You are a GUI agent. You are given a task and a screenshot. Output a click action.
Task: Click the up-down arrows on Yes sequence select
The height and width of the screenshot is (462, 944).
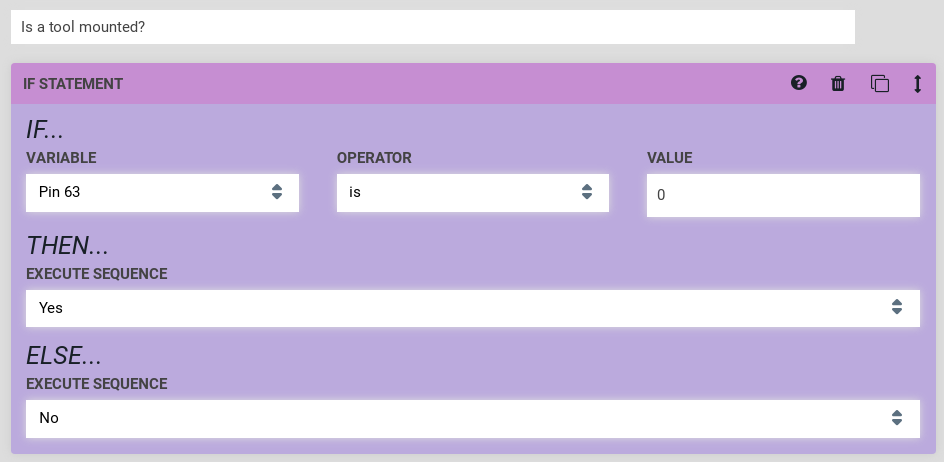click(897, 308)
